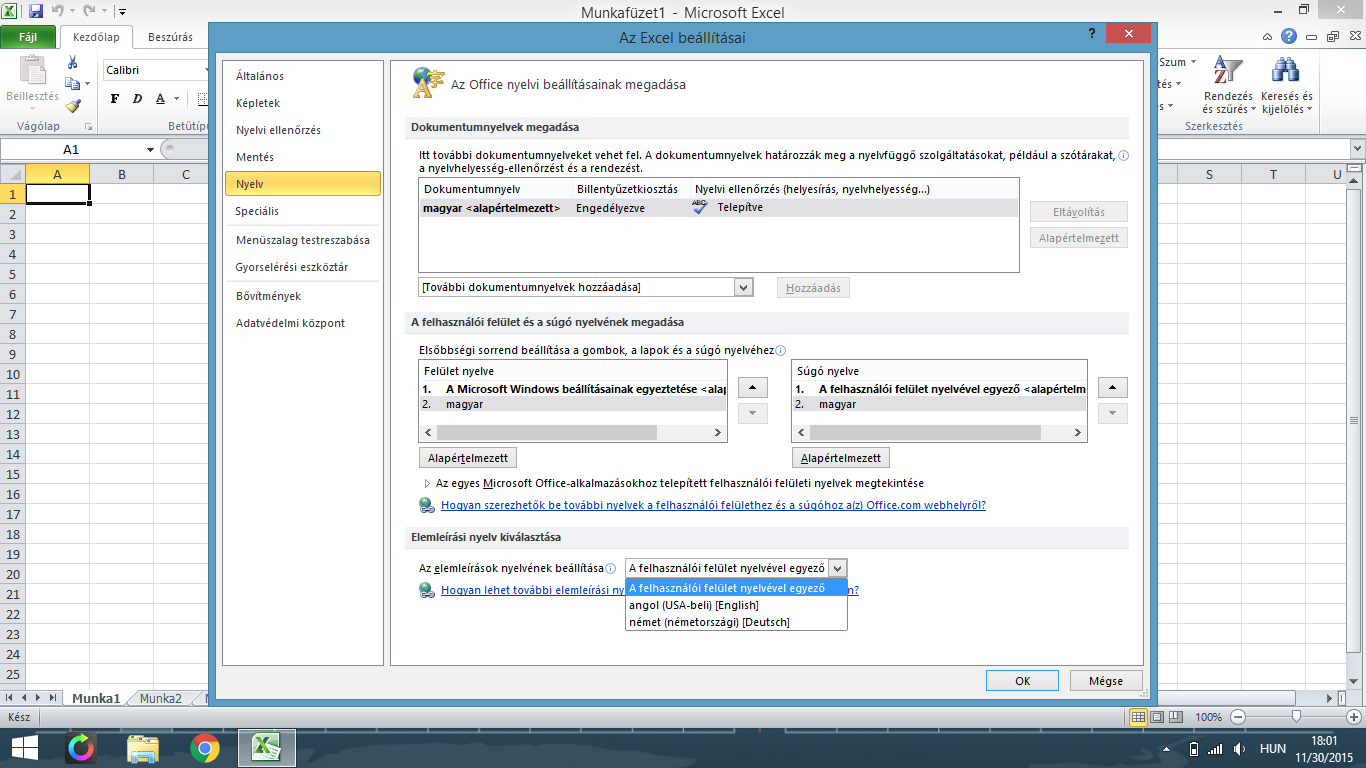
Task: Click the Redo arrow icon
Action: coord(89,12)
